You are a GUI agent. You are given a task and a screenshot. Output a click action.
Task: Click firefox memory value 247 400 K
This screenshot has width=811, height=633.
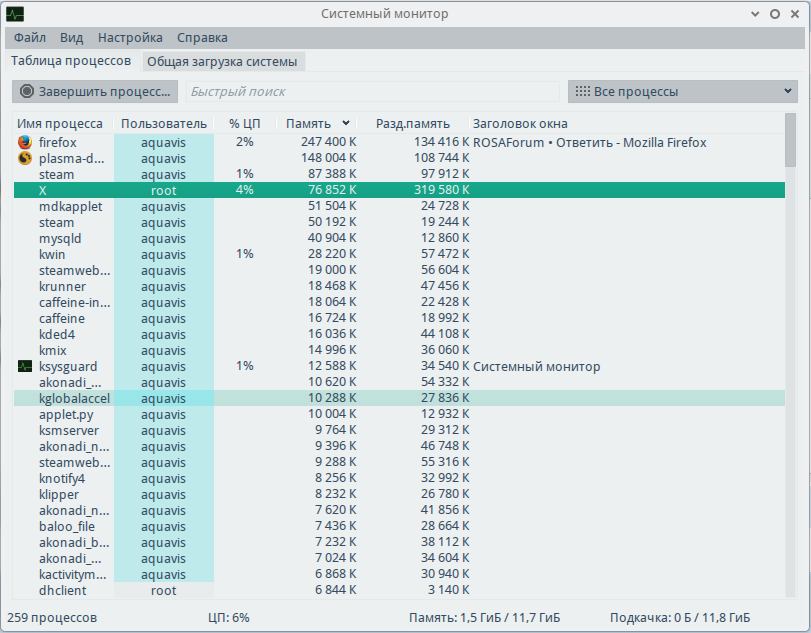pos(328,142)
